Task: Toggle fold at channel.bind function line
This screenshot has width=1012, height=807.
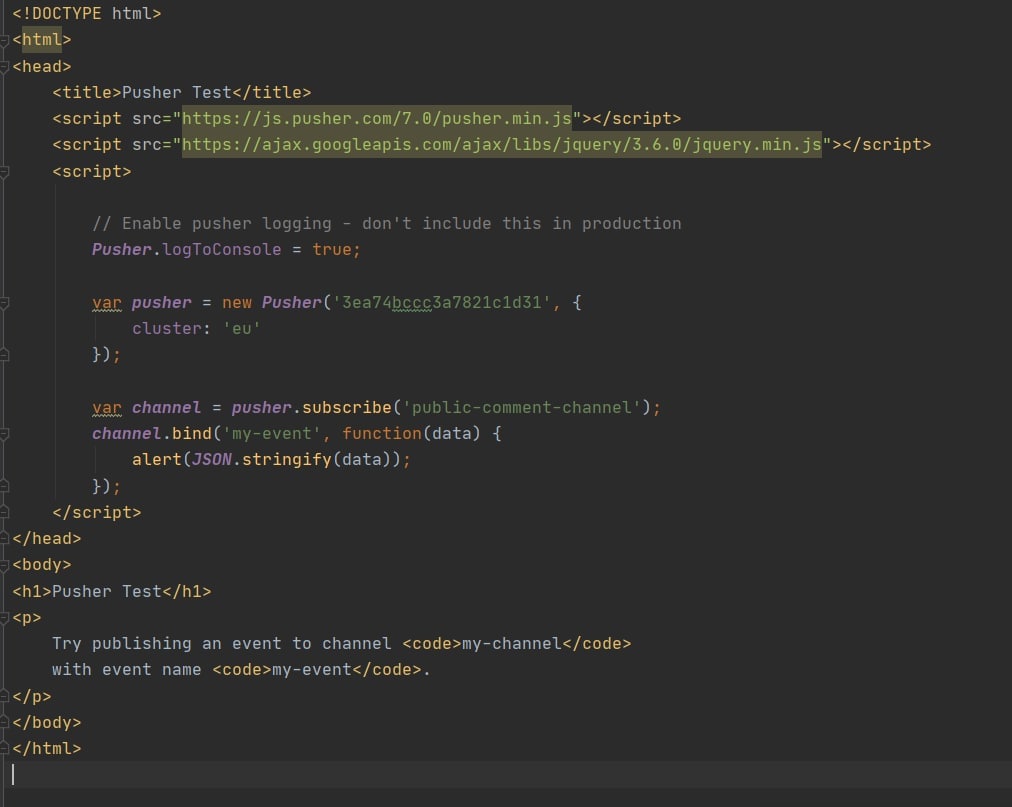Action: coord(4,434)
